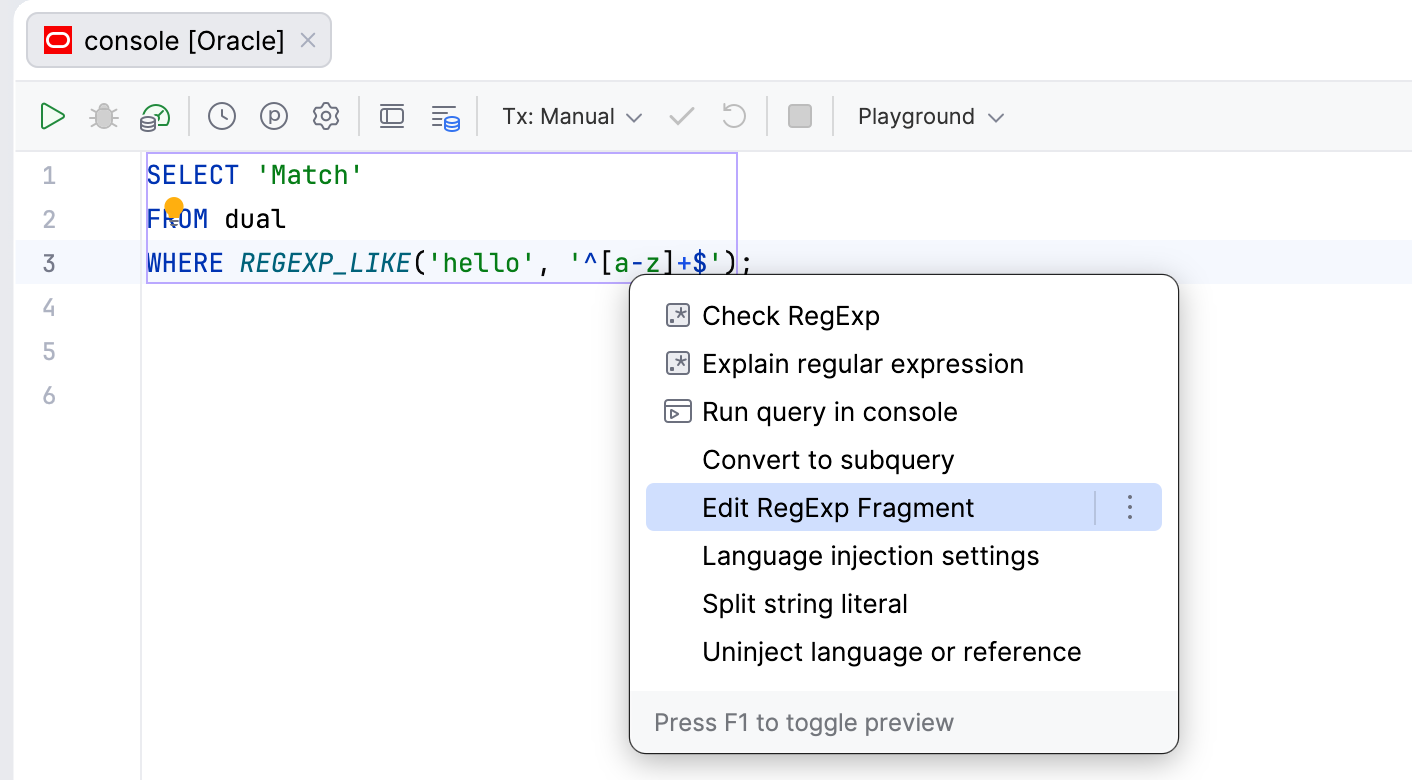View parameters circled P icon
The width and height of the screenshot is (1412, 780).
tap(274, 117)
